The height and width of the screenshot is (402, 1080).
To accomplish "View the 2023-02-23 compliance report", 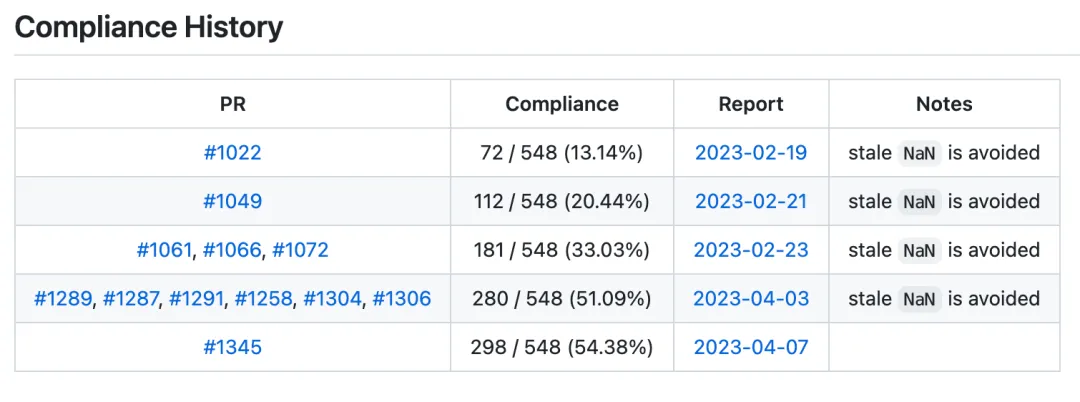I will 751,250.
